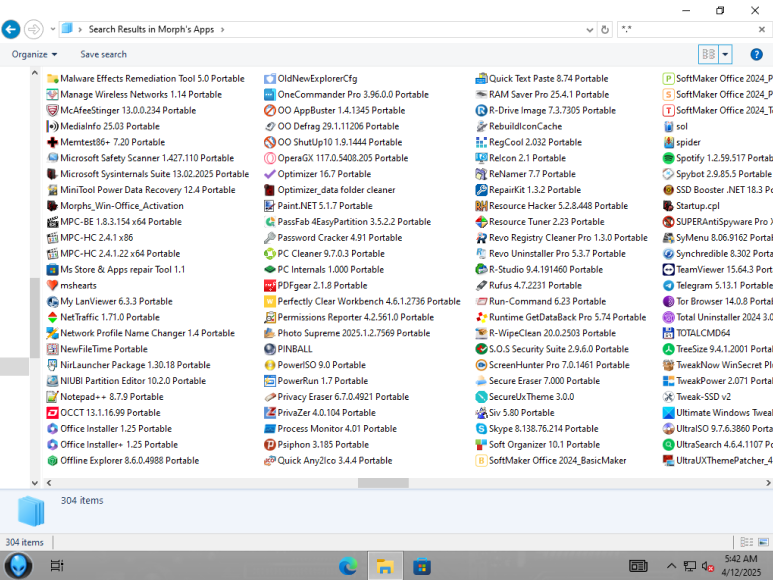Open the help question mark button
Screen dimensions: 773x580
pyautogui.click(x=756, y=54)
